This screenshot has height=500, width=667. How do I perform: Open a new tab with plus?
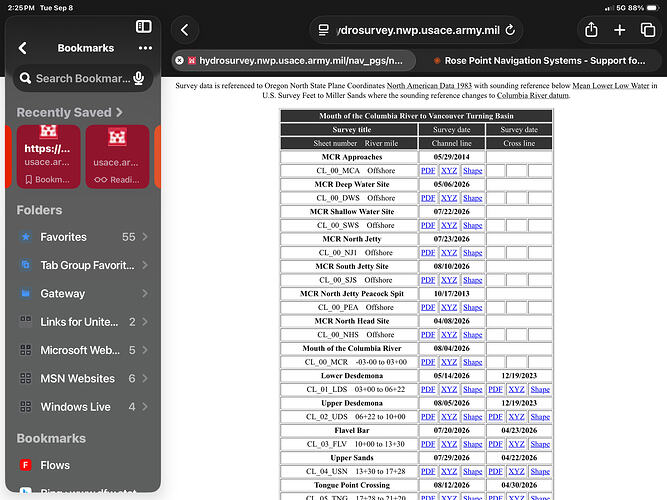[x=619, y=30]
